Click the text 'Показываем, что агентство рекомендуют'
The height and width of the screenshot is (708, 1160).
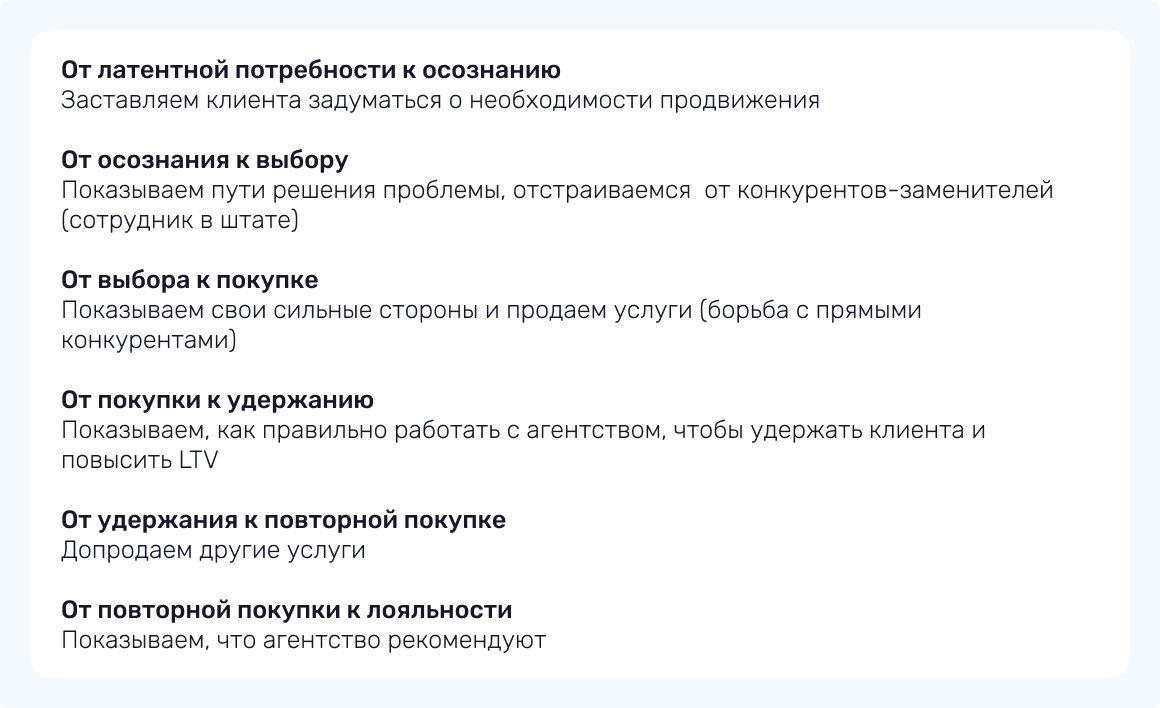pos(304,640)
